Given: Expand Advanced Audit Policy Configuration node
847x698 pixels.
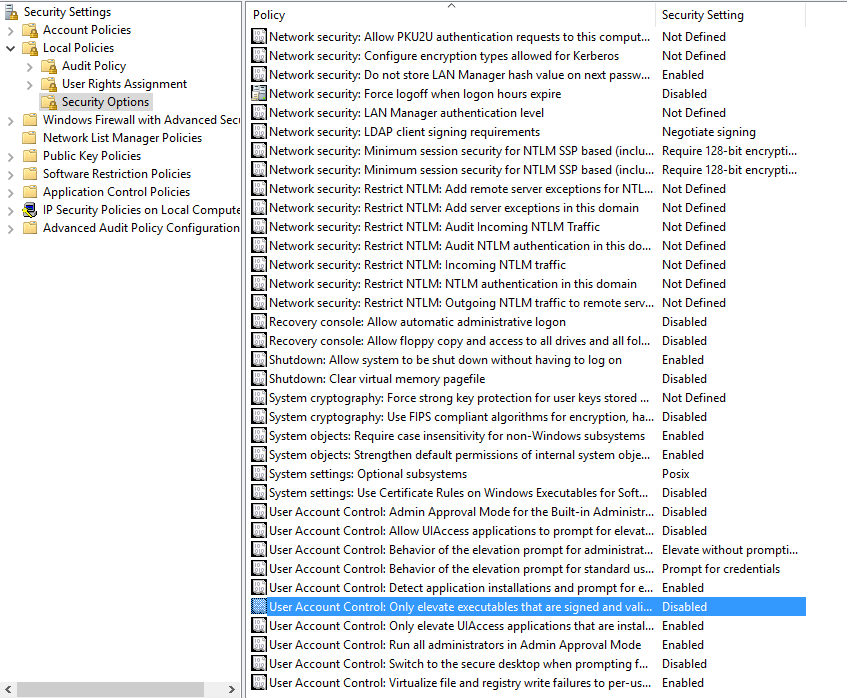Looking at the screenshot, I should click(11, 228).
